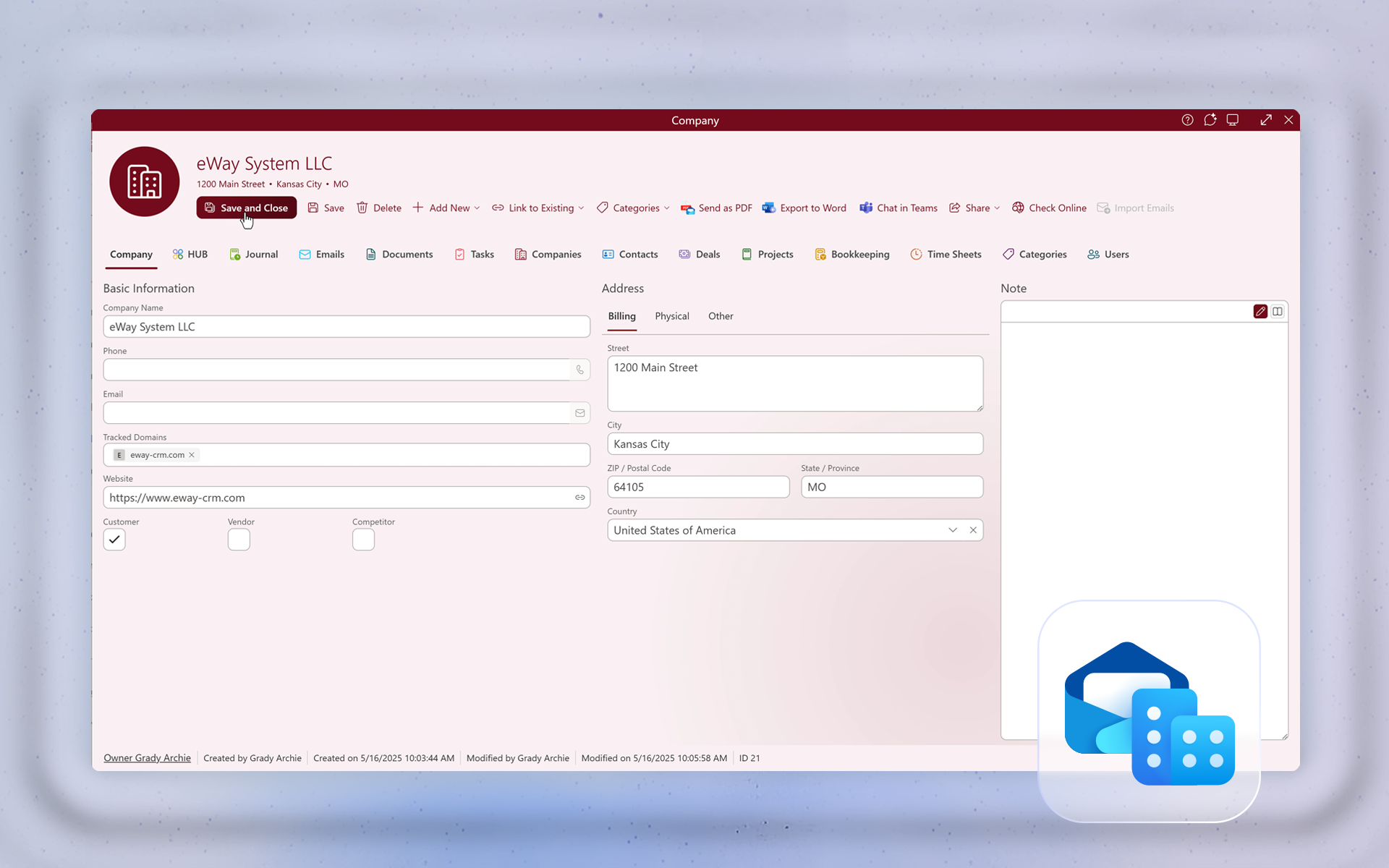Click the 'ID 21' status text
This screenshot has width=1389, height=868.
pos(749,758)
